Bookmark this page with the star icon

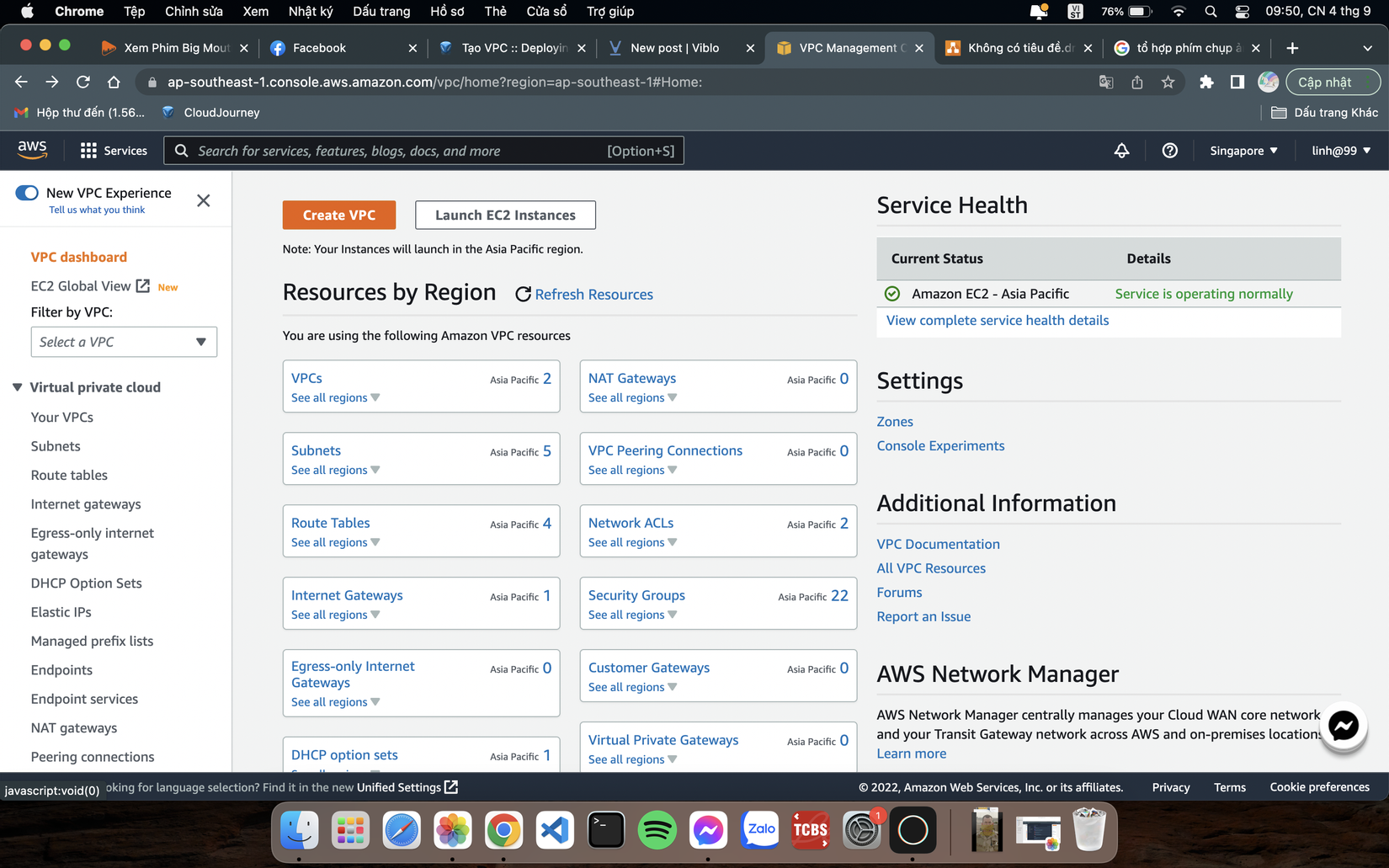point(1168,82)
